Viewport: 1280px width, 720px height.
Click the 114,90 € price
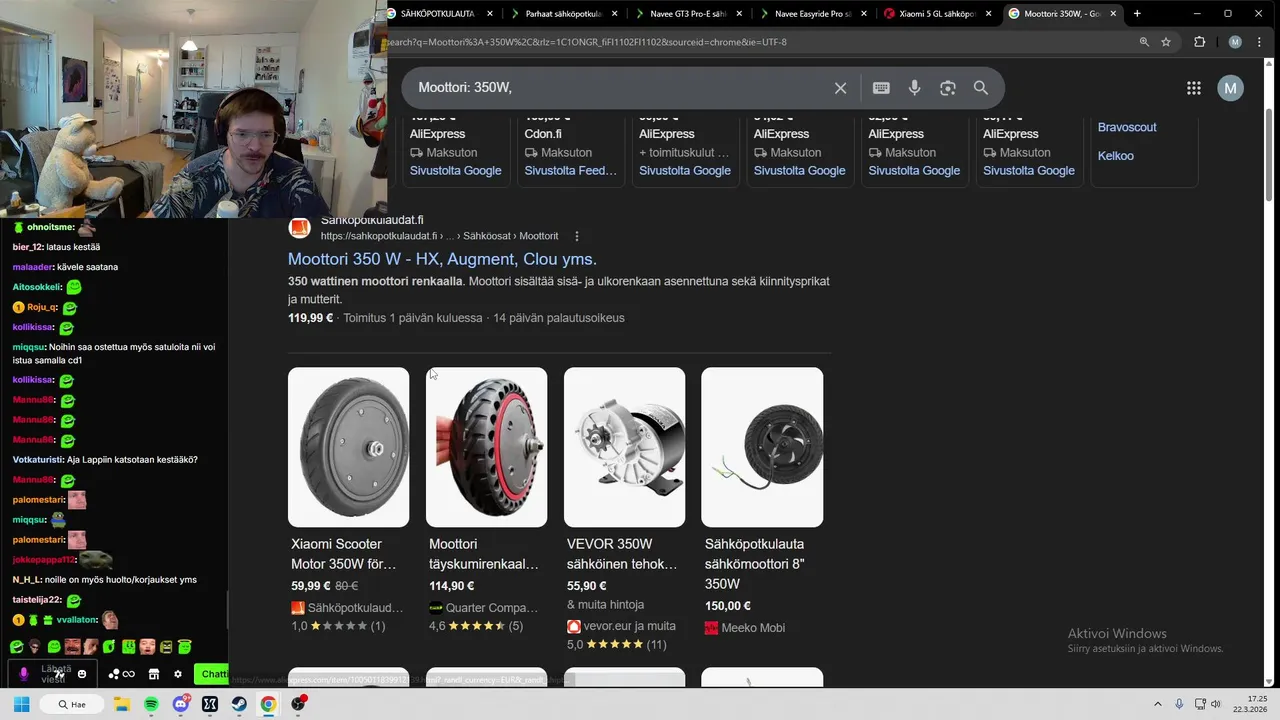[451, 586]
